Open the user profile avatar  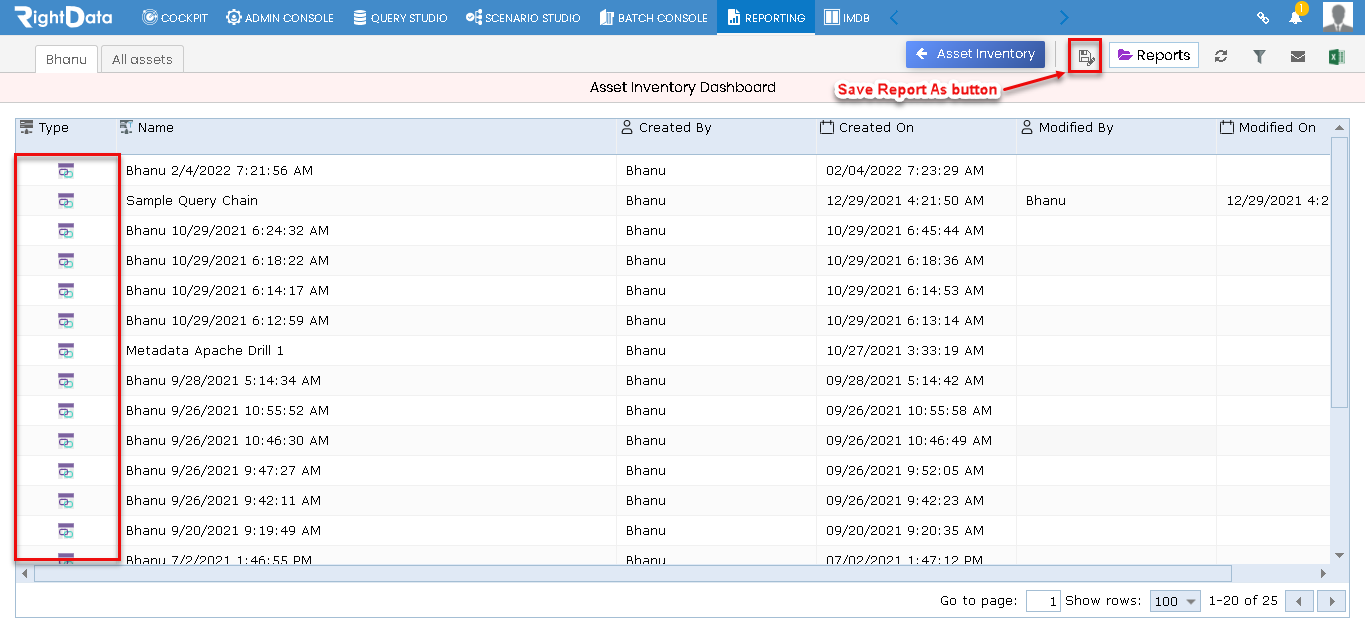point(1337,17)
